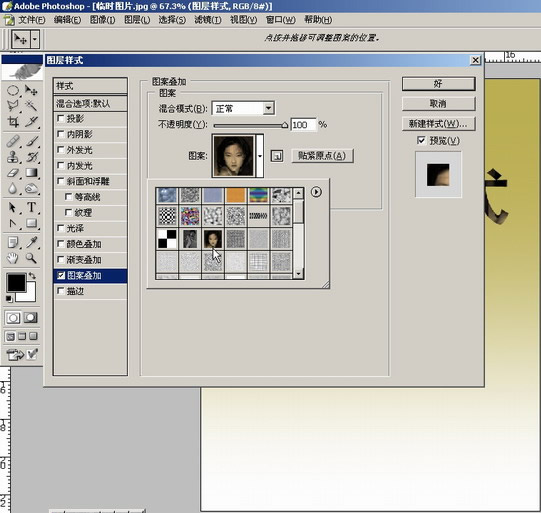Open the 滤镜 menu
The height and width of the screenshot is (513, 541).
point(208,20)
